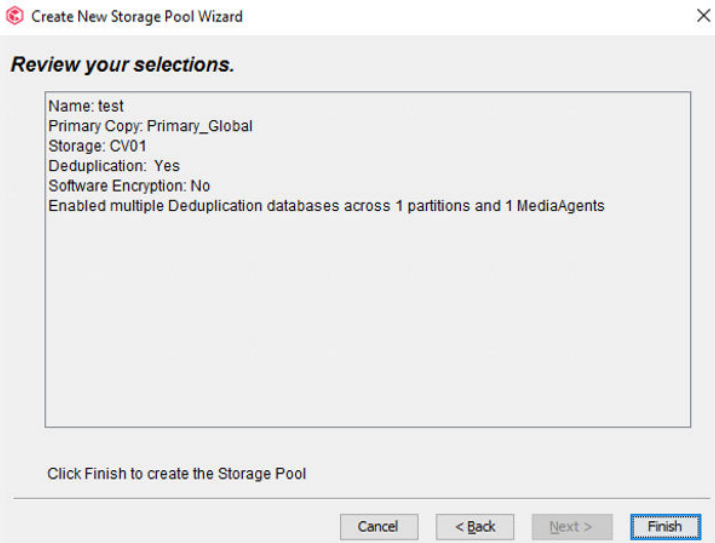Select the 'Name: test' summary line
This screenshot has height=543, width=715.
click(86, 106)
